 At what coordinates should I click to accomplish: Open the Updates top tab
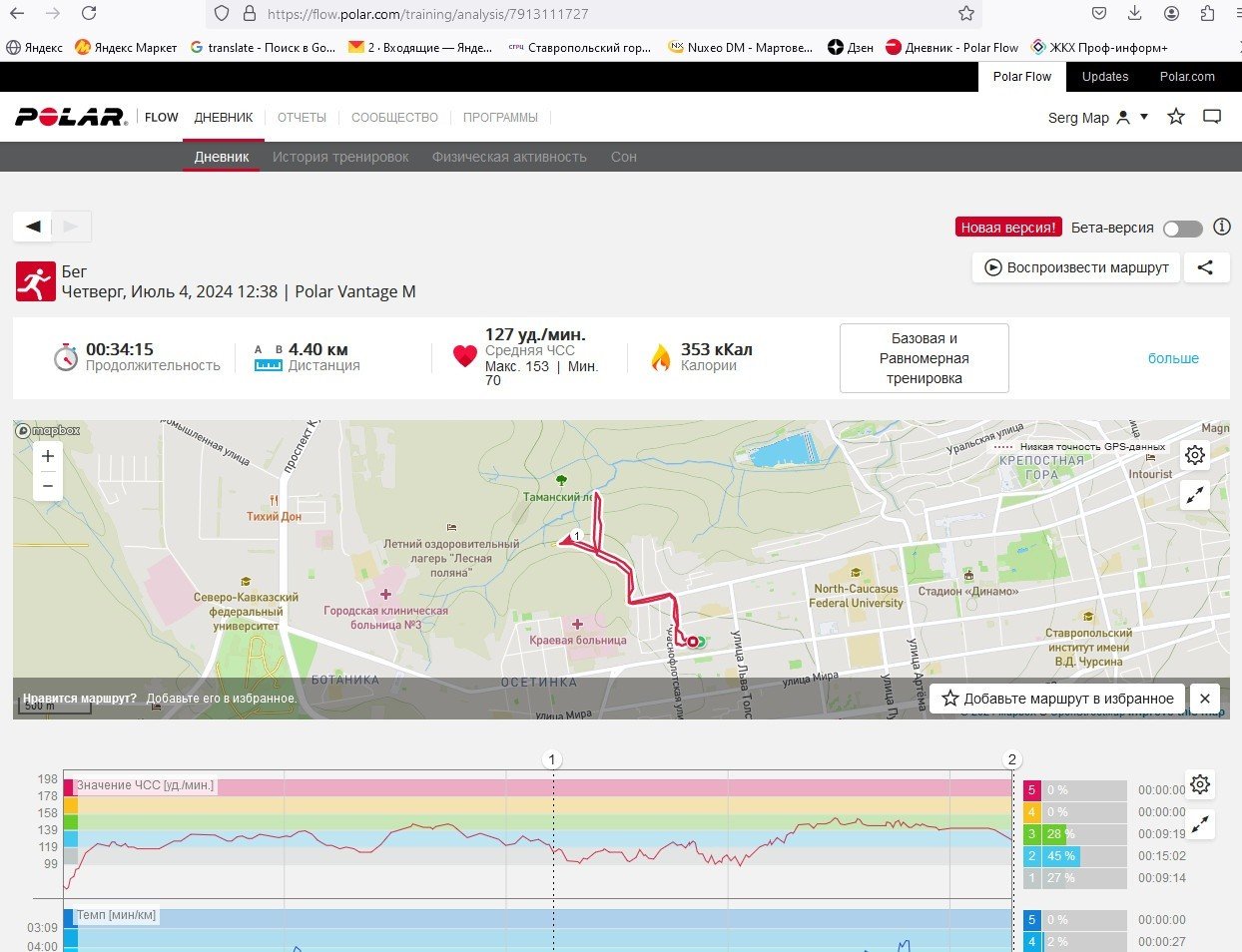tap(1105, 77)
